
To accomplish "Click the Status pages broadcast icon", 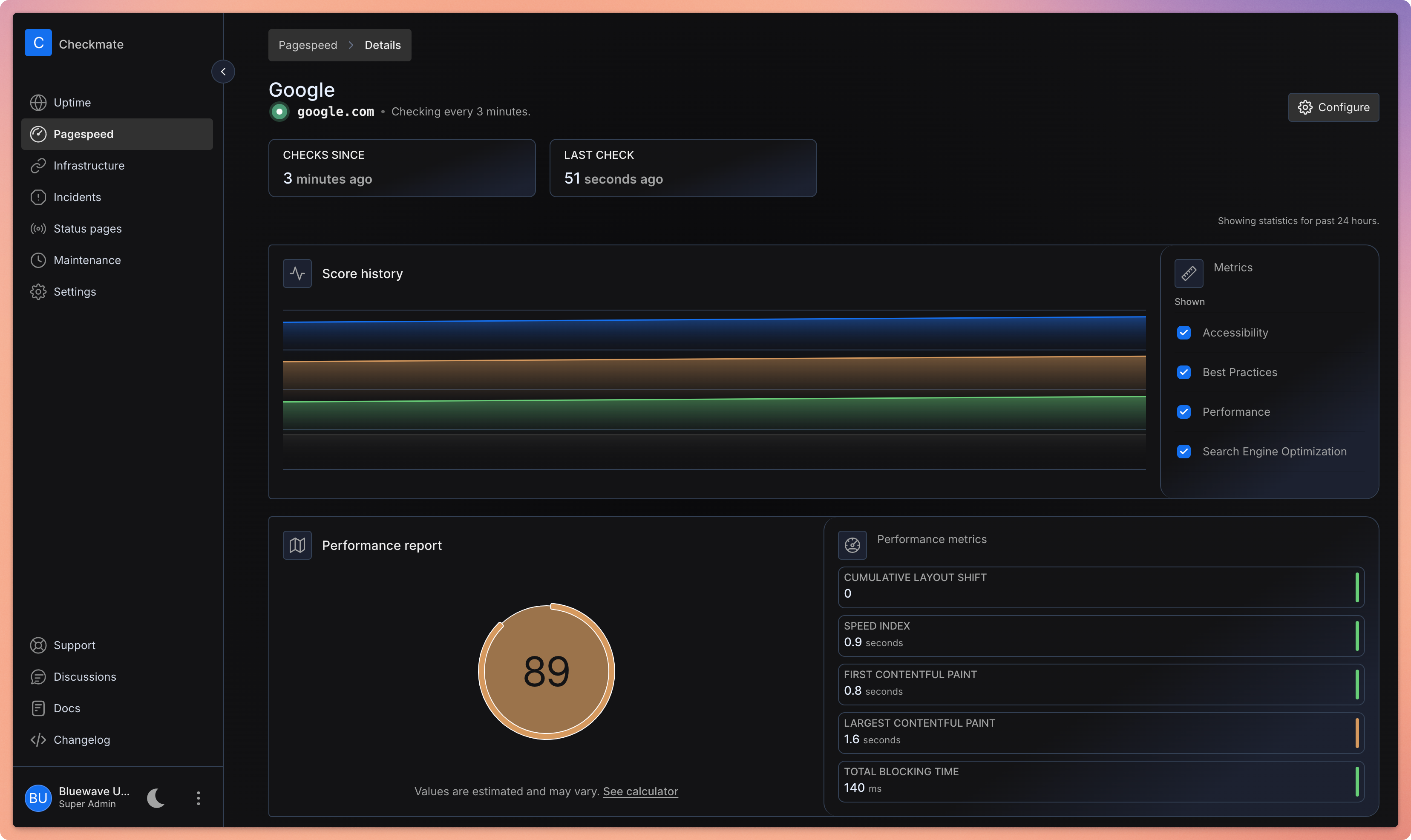I will tap(38, 229).
